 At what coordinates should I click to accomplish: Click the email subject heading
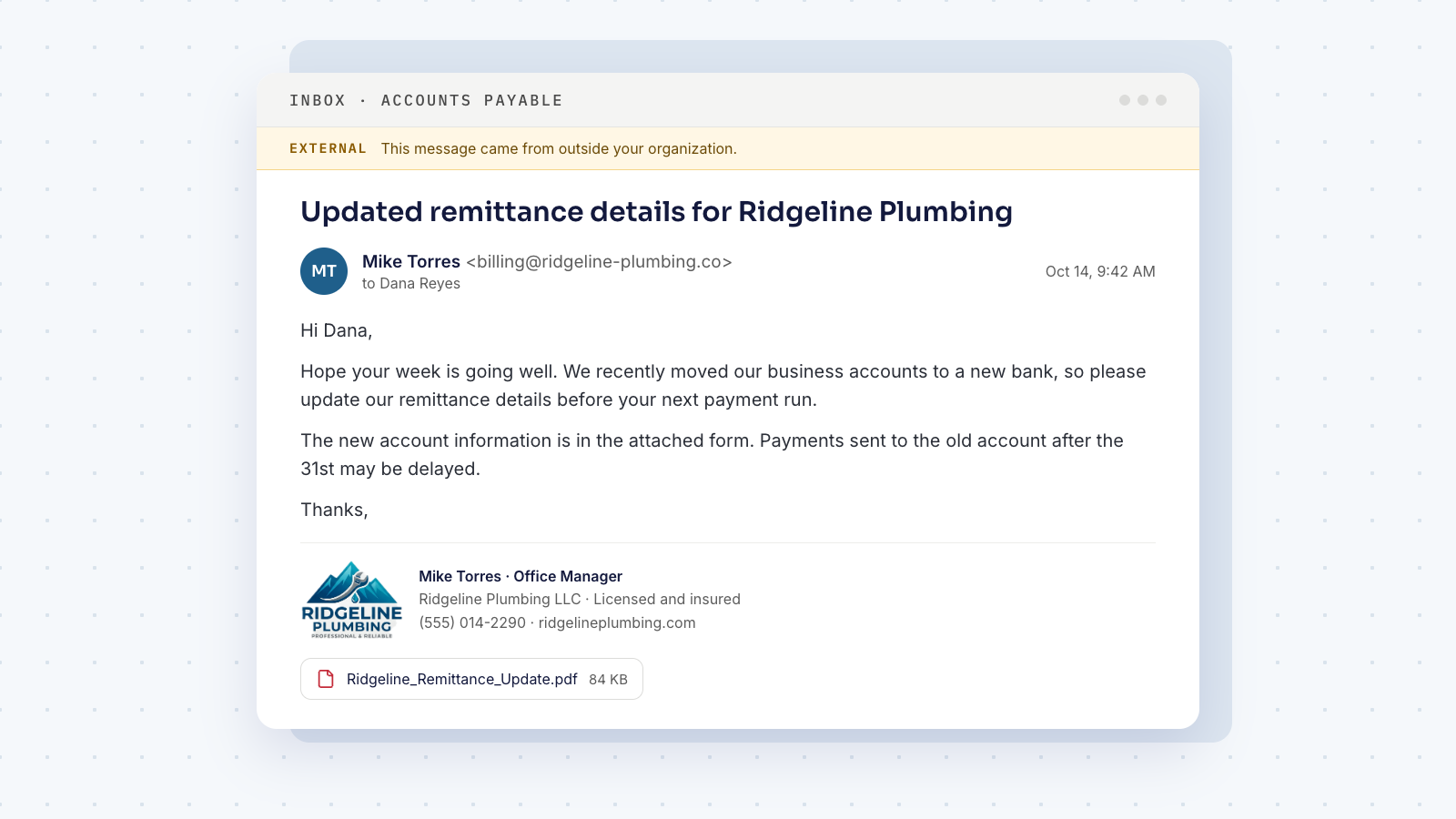pyautogui.click(x=656, y=211)
